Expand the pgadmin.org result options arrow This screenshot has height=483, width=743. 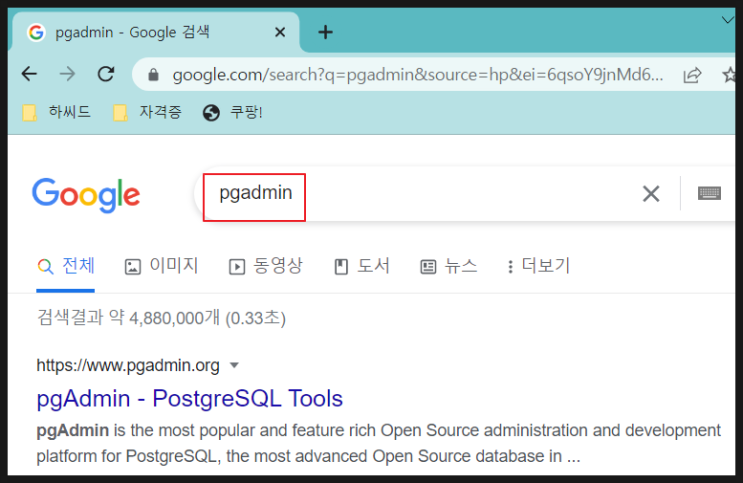pos(234,365)
